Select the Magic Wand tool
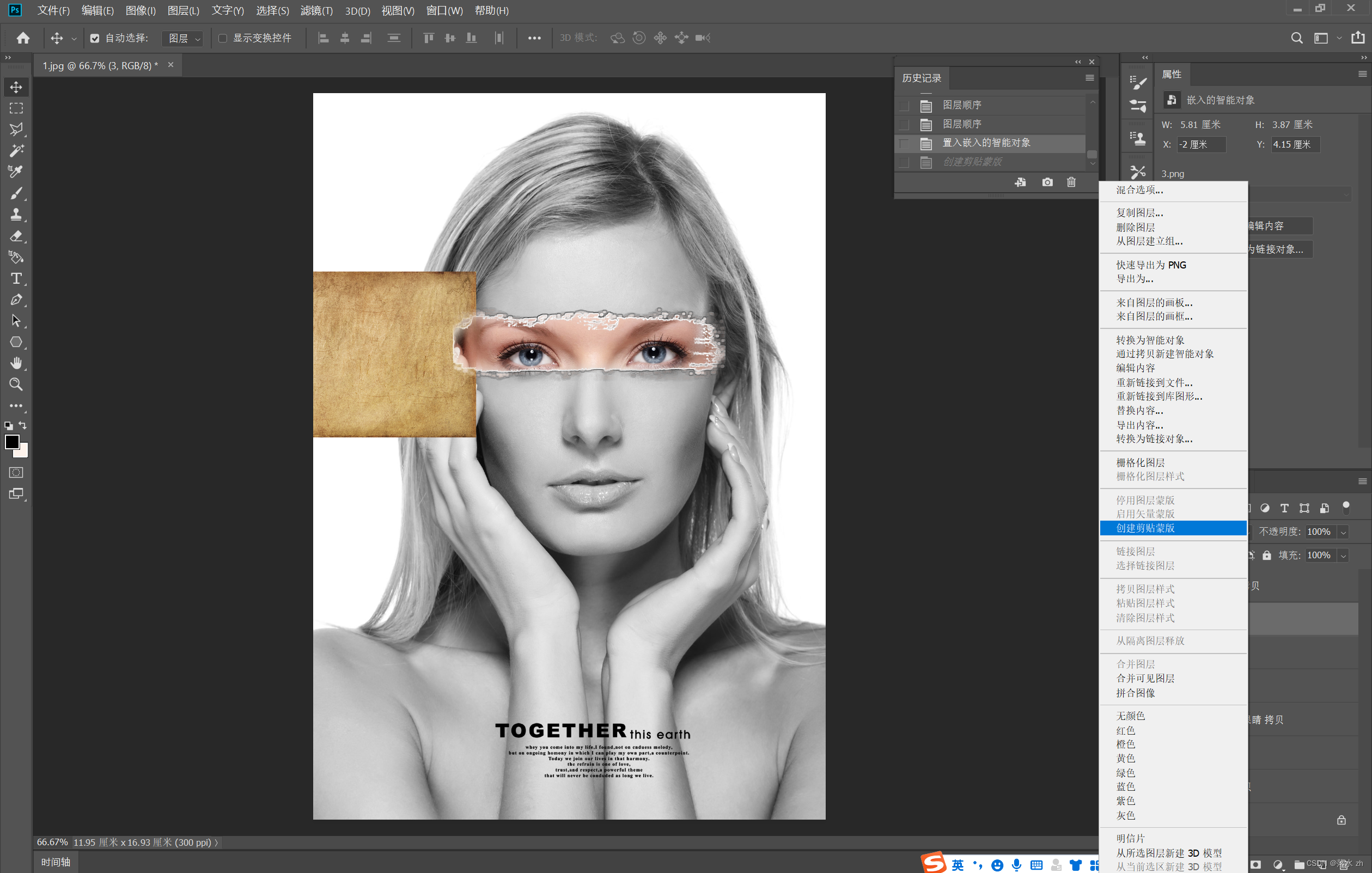The image size is (1372, 873). (16, 150)
